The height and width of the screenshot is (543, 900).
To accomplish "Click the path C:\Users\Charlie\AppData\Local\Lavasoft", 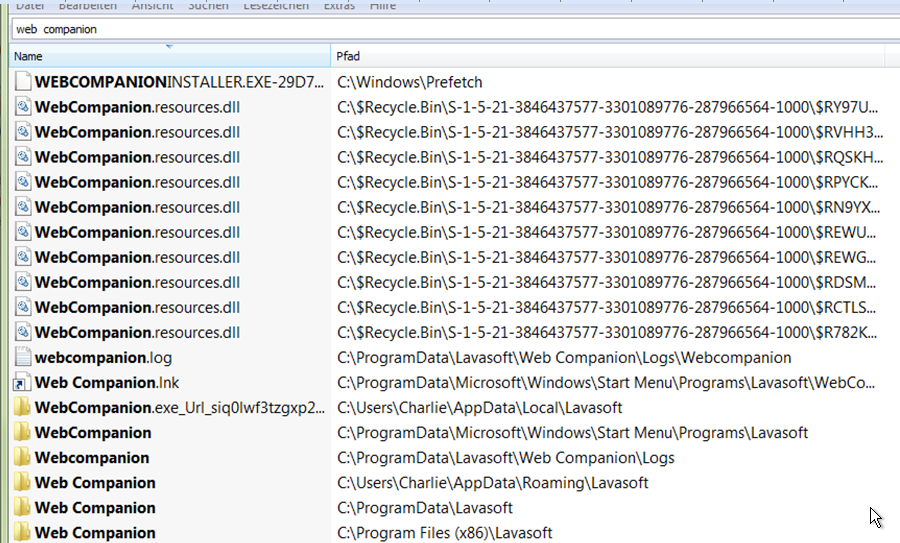I will point(480,408).
